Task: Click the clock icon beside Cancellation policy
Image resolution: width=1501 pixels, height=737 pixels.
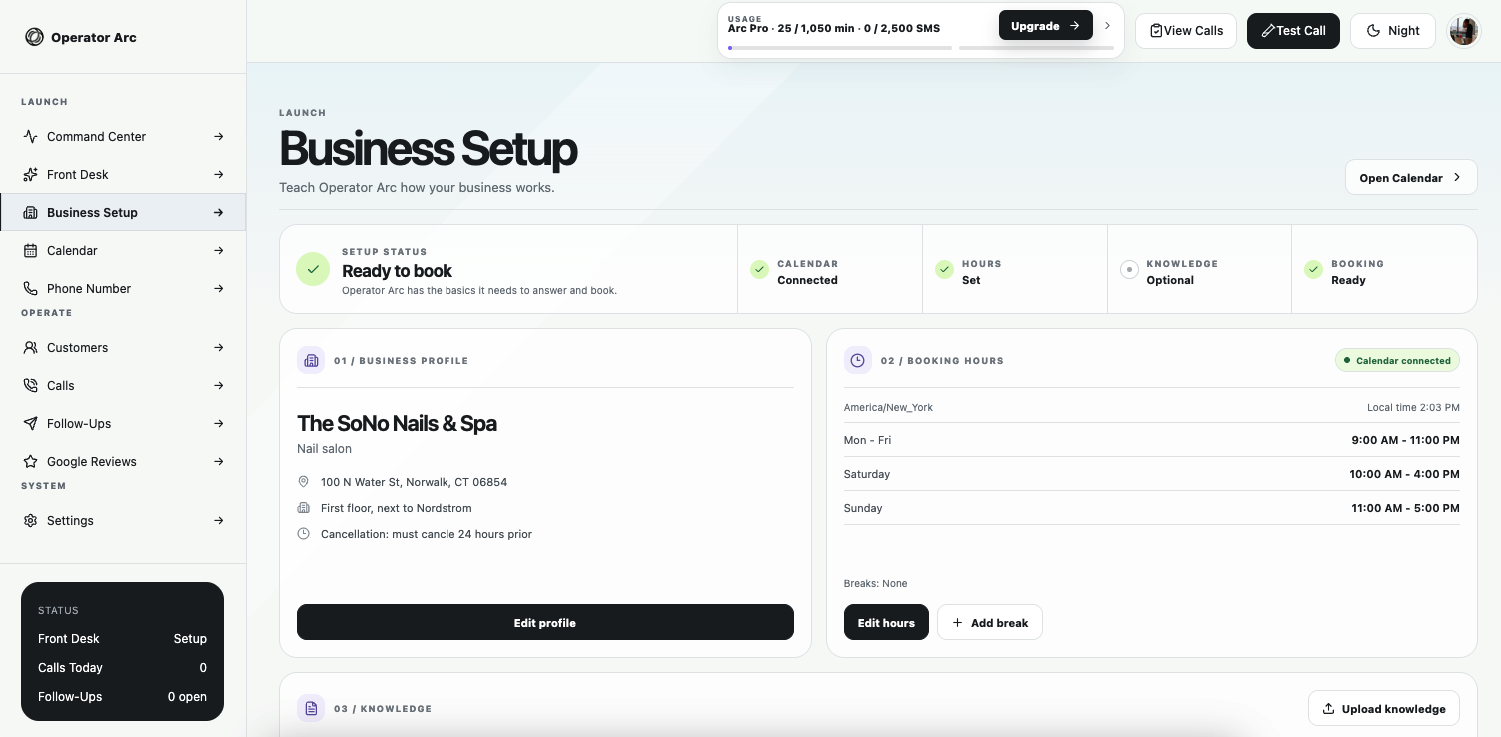Action: pyautogui.click(x=304, y=533)
